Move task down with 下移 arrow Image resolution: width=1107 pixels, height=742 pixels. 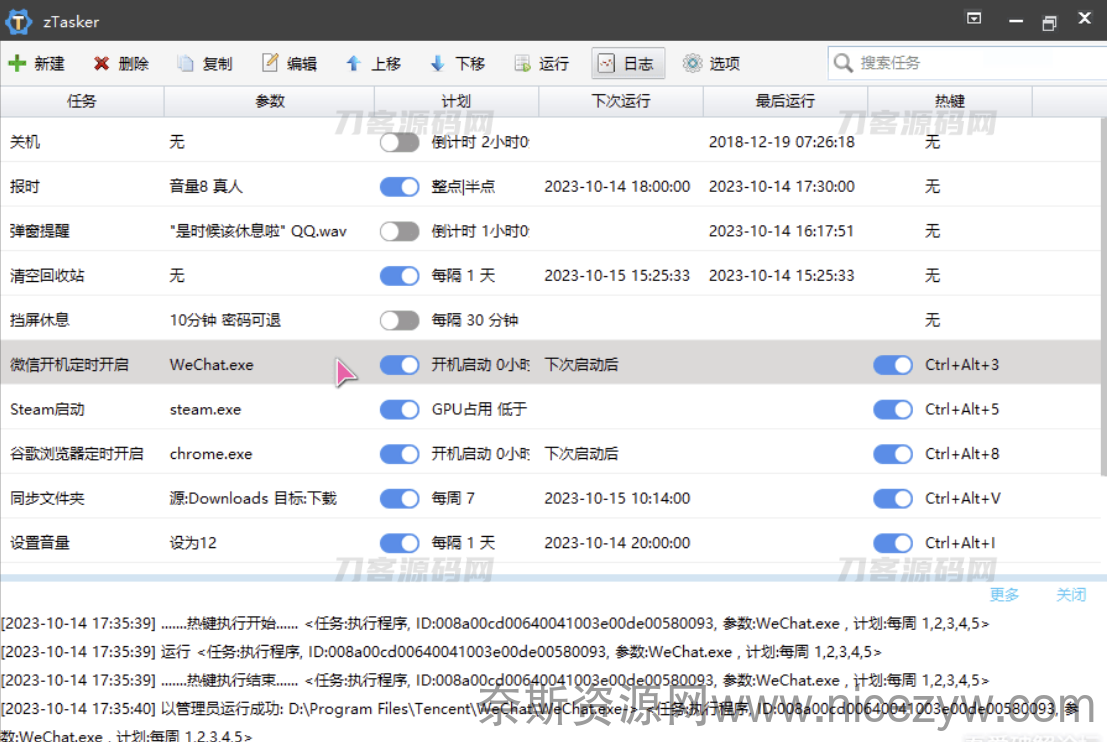(437, 63)
